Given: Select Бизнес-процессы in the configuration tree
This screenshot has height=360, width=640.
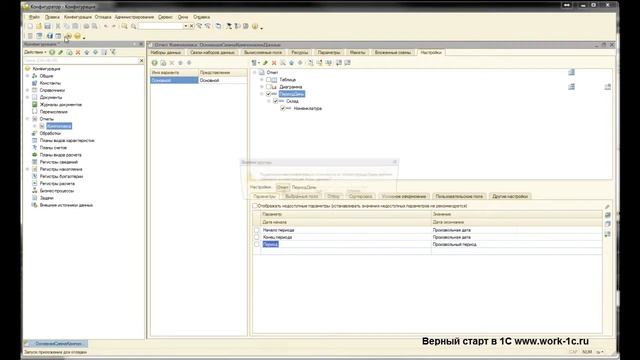Looking at the screenshot, I should click(x=57, y=191).
